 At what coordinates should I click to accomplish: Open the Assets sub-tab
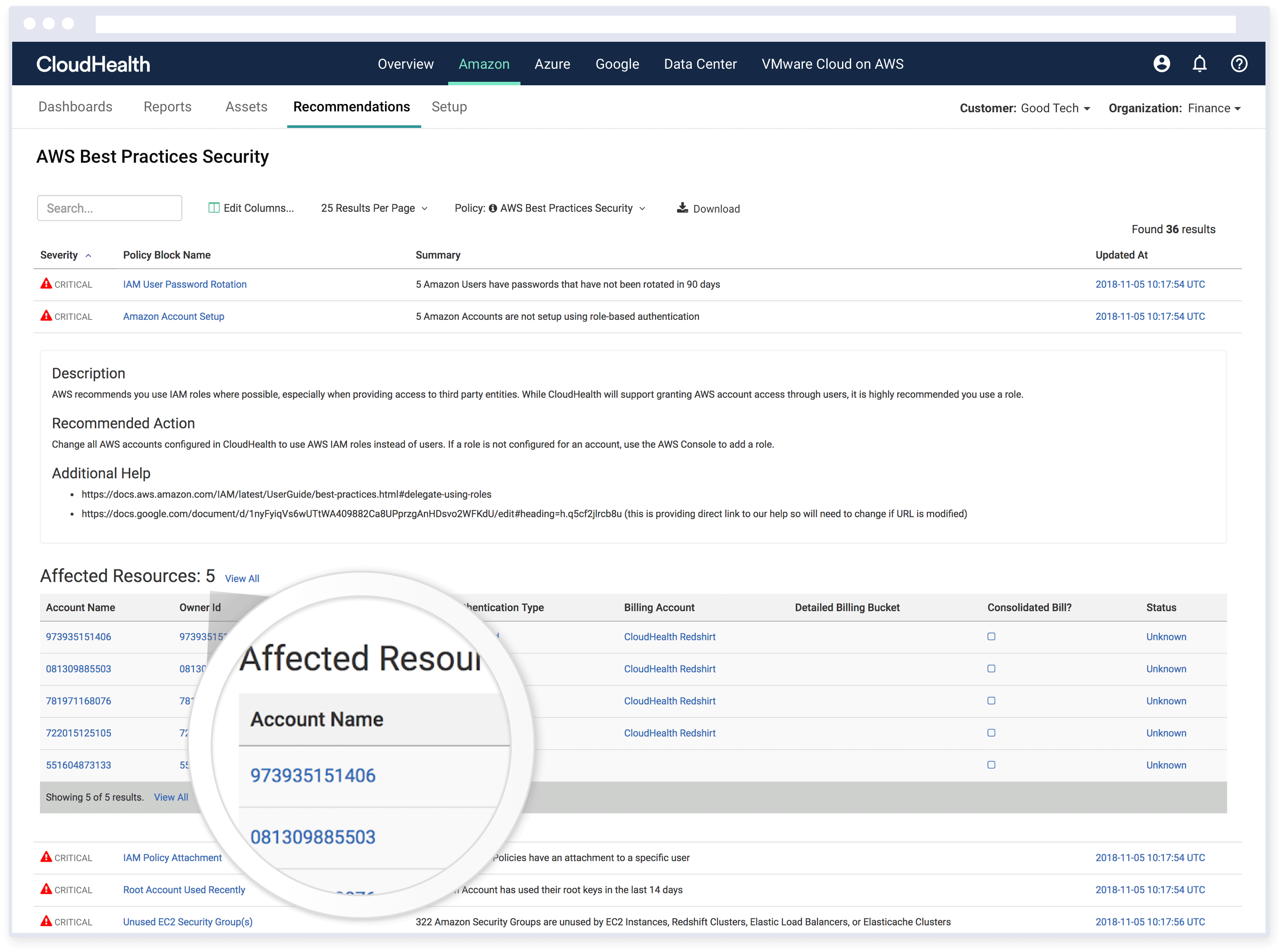pyautogui.click(x=246, y=107)
